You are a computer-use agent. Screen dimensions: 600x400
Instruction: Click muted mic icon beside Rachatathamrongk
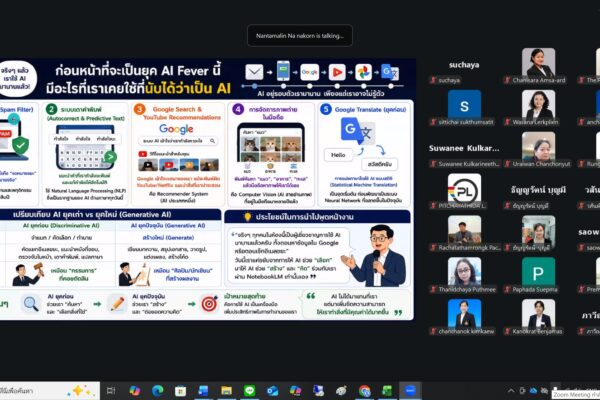433,248
